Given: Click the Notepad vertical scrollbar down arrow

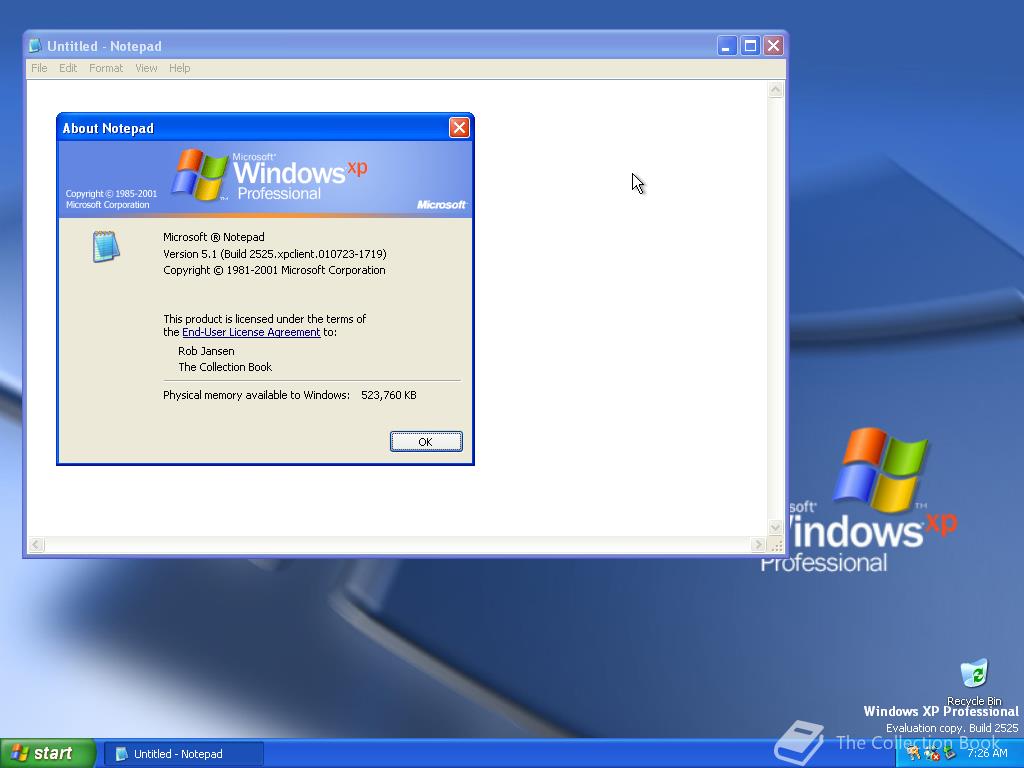Looking at the screenshot, I should (x=775, y=527).
